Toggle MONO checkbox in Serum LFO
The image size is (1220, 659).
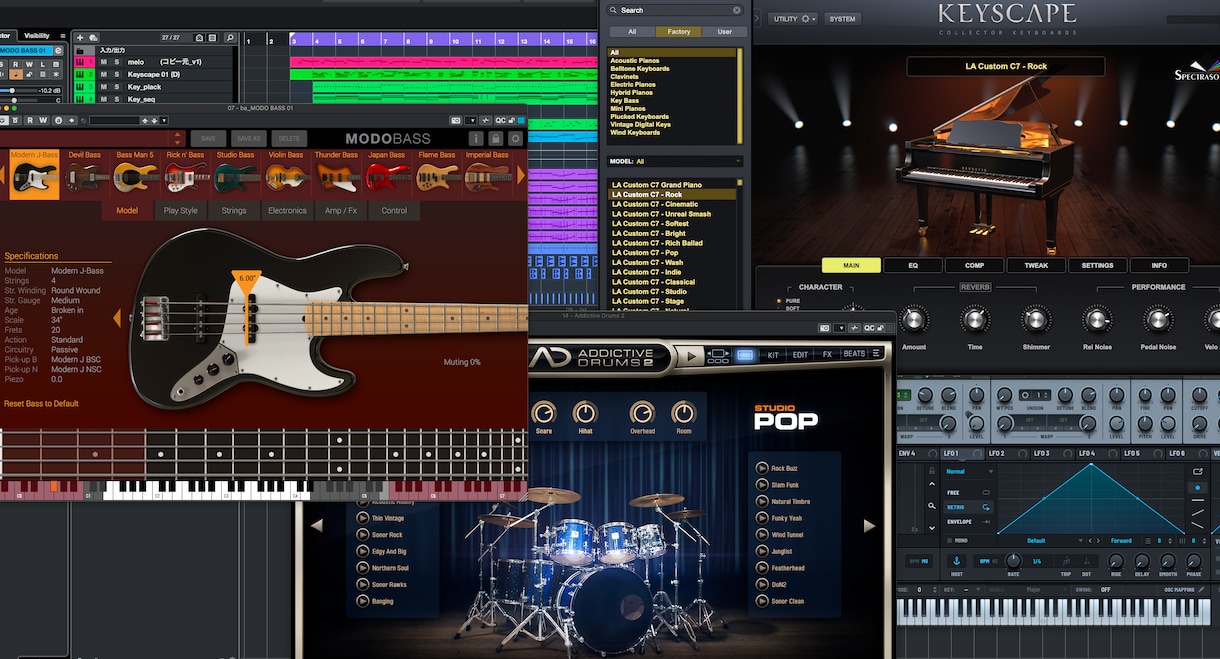point(948,540)
